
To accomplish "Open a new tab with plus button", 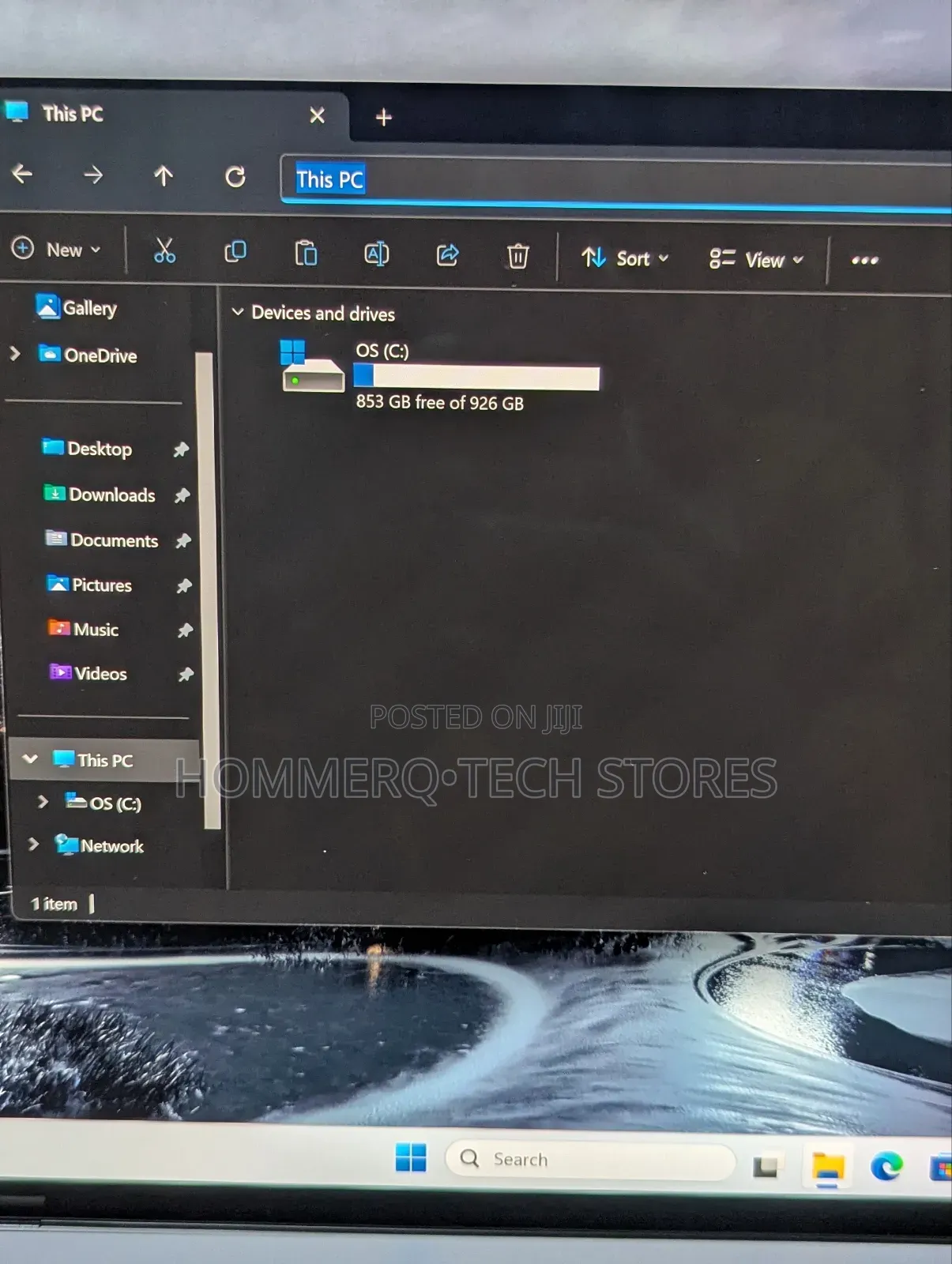I will [384, 118].
